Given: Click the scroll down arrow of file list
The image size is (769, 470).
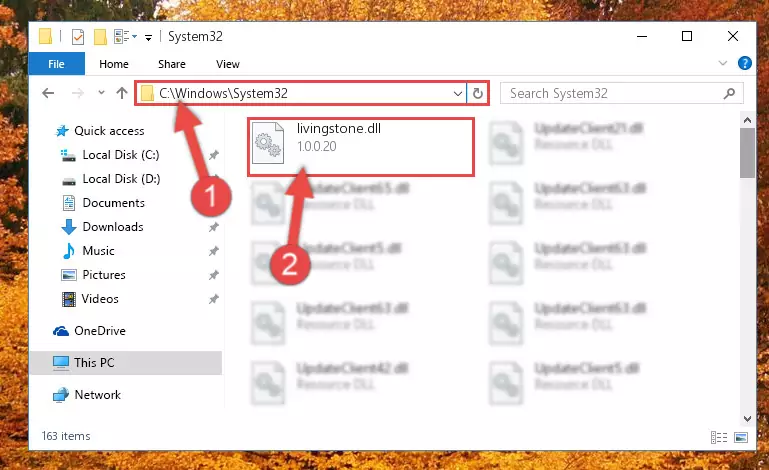Looking at the screenshot, I should click(x=747, y=419).
